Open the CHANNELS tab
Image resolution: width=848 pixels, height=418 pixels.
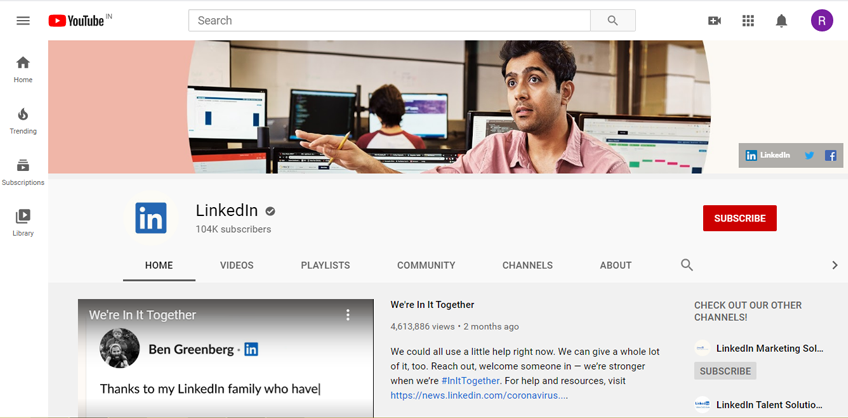[x=527, y=266]
